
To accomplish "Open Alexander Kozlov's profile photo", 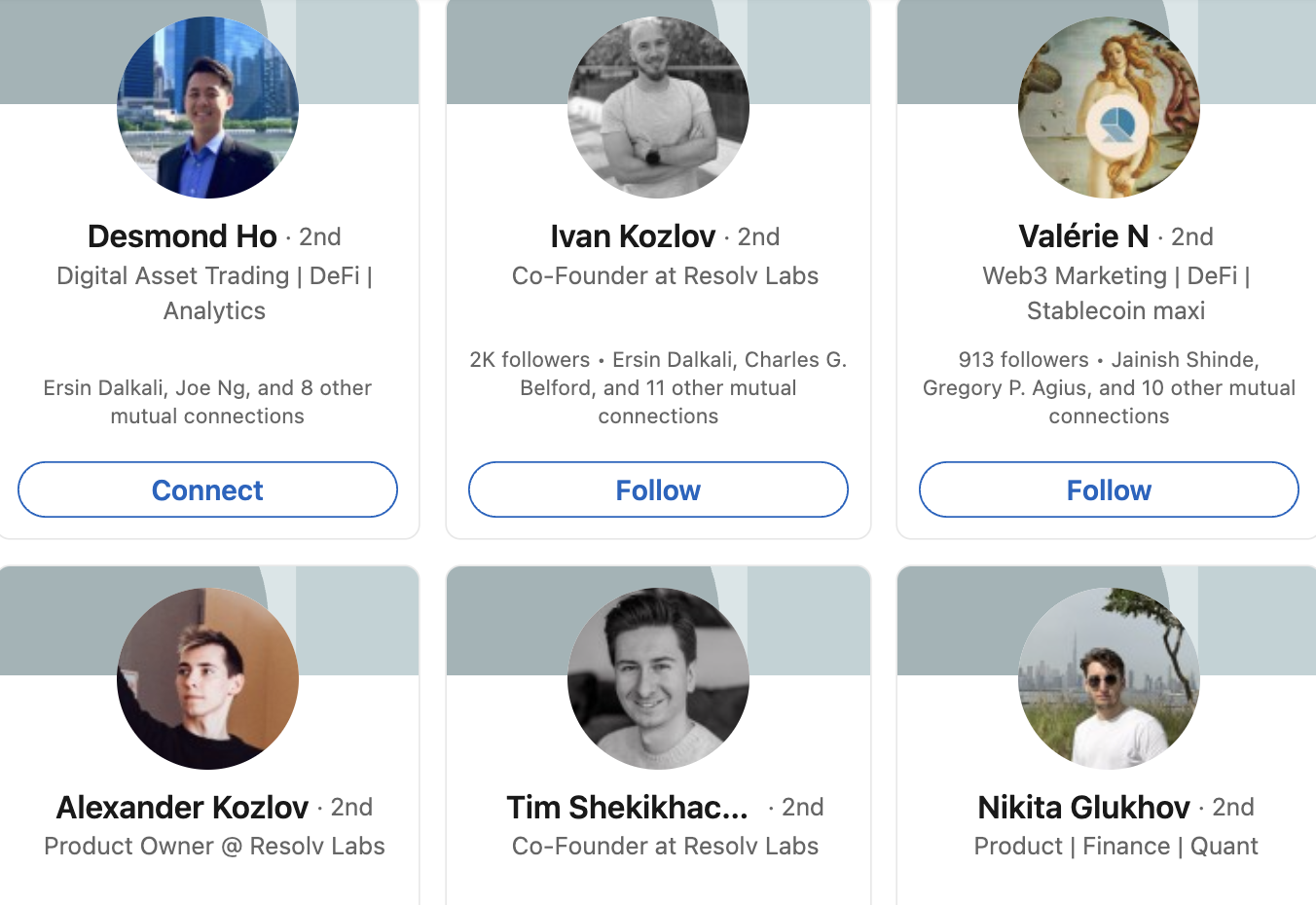I will (207, 678).
